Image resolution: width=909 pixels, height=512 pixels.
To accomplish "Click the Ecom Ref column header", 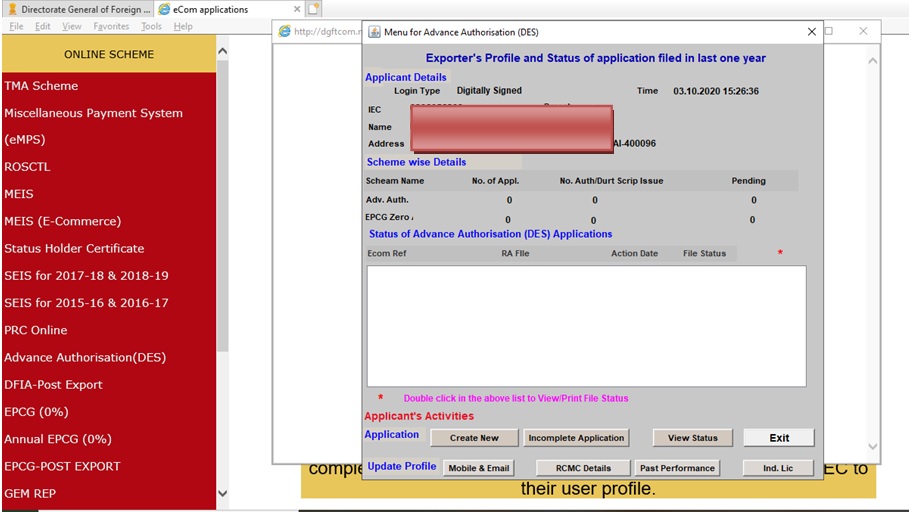I will (387, 253).
